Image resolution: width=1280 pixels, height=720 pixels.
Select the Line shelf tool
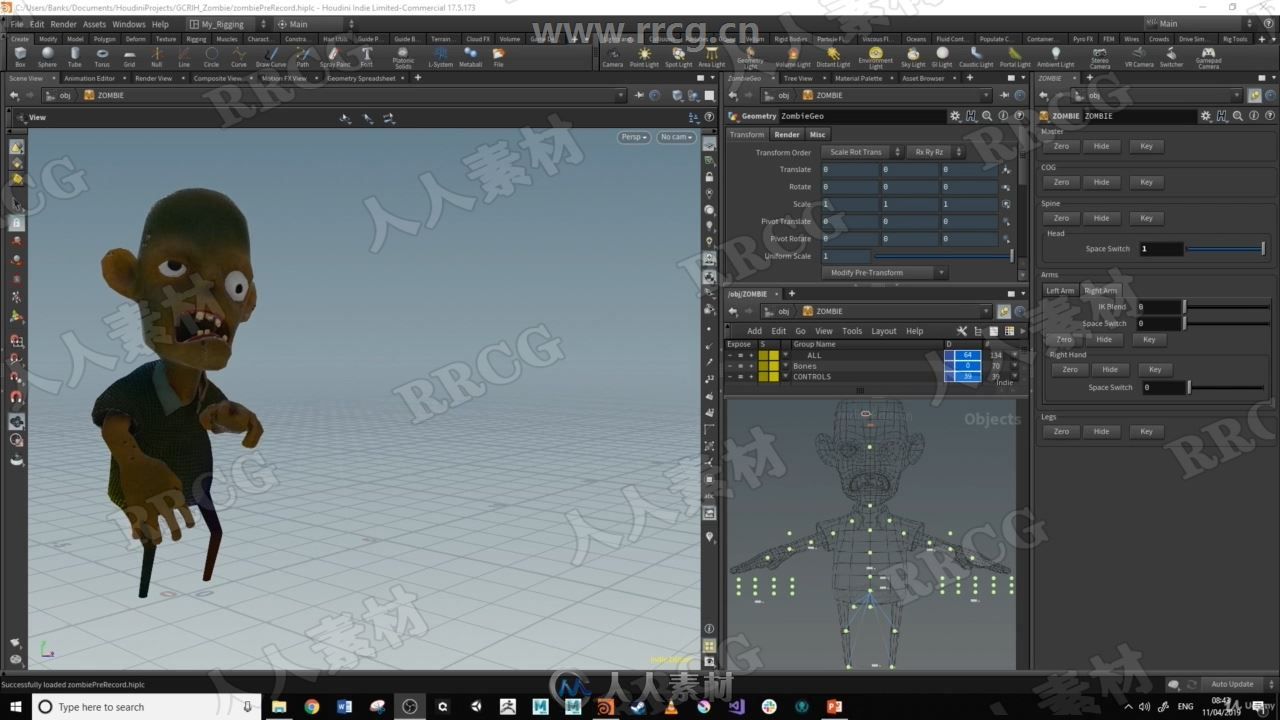tap(184, 56)
